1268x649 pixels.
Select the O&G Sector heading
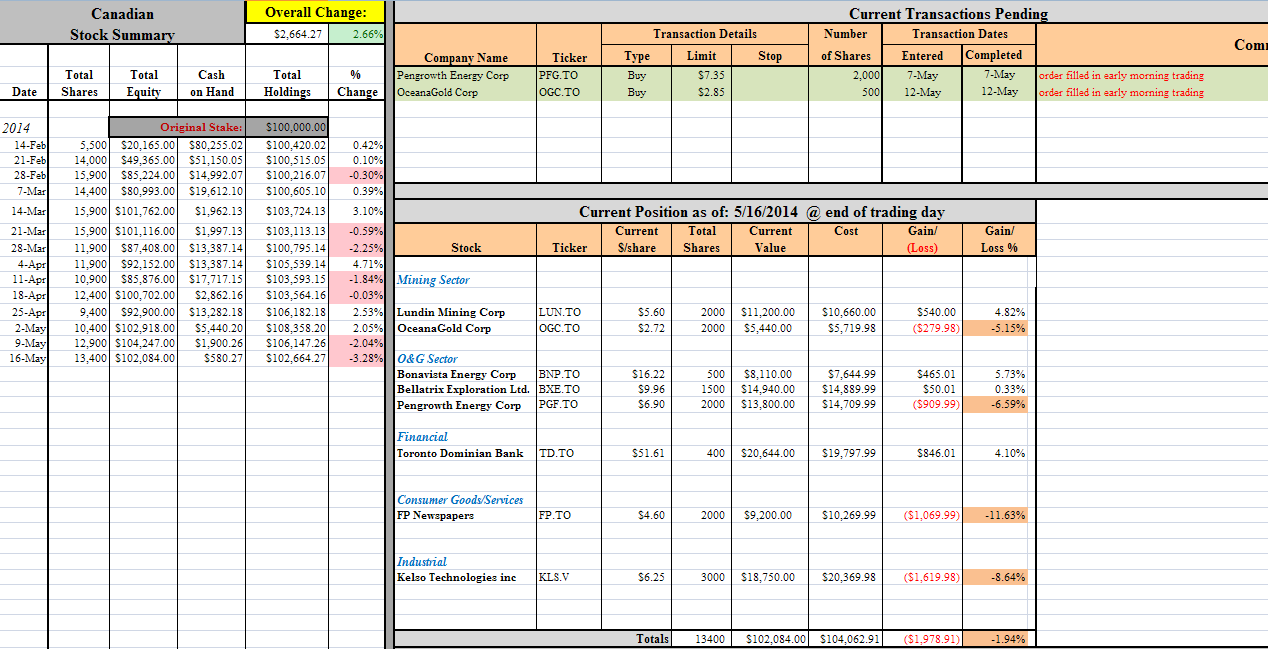[427, 358]
